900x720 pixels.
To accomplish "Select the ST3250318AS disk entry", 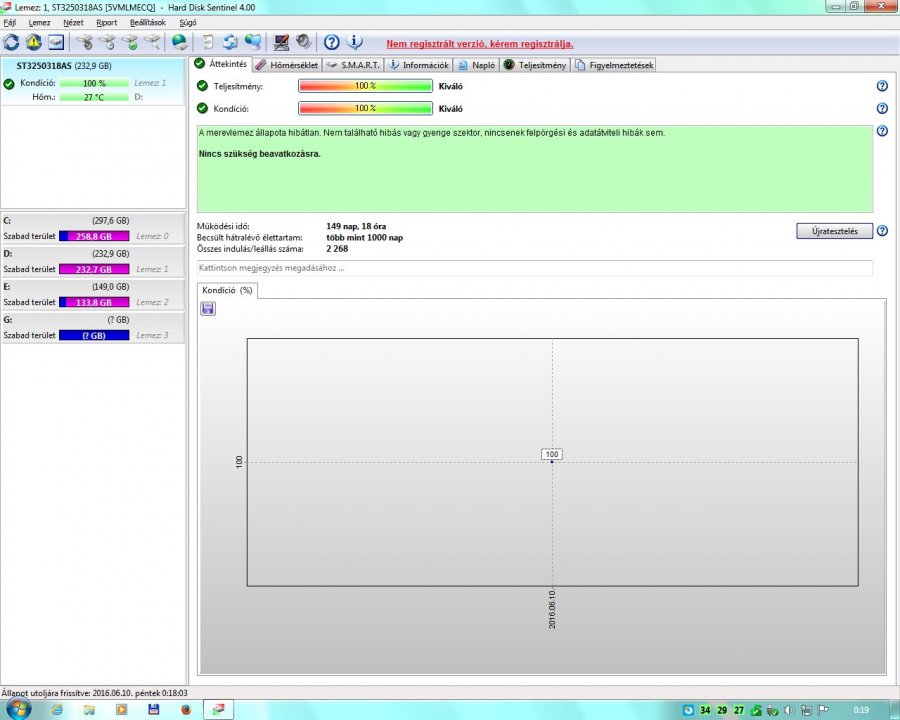I will (93, 81).
